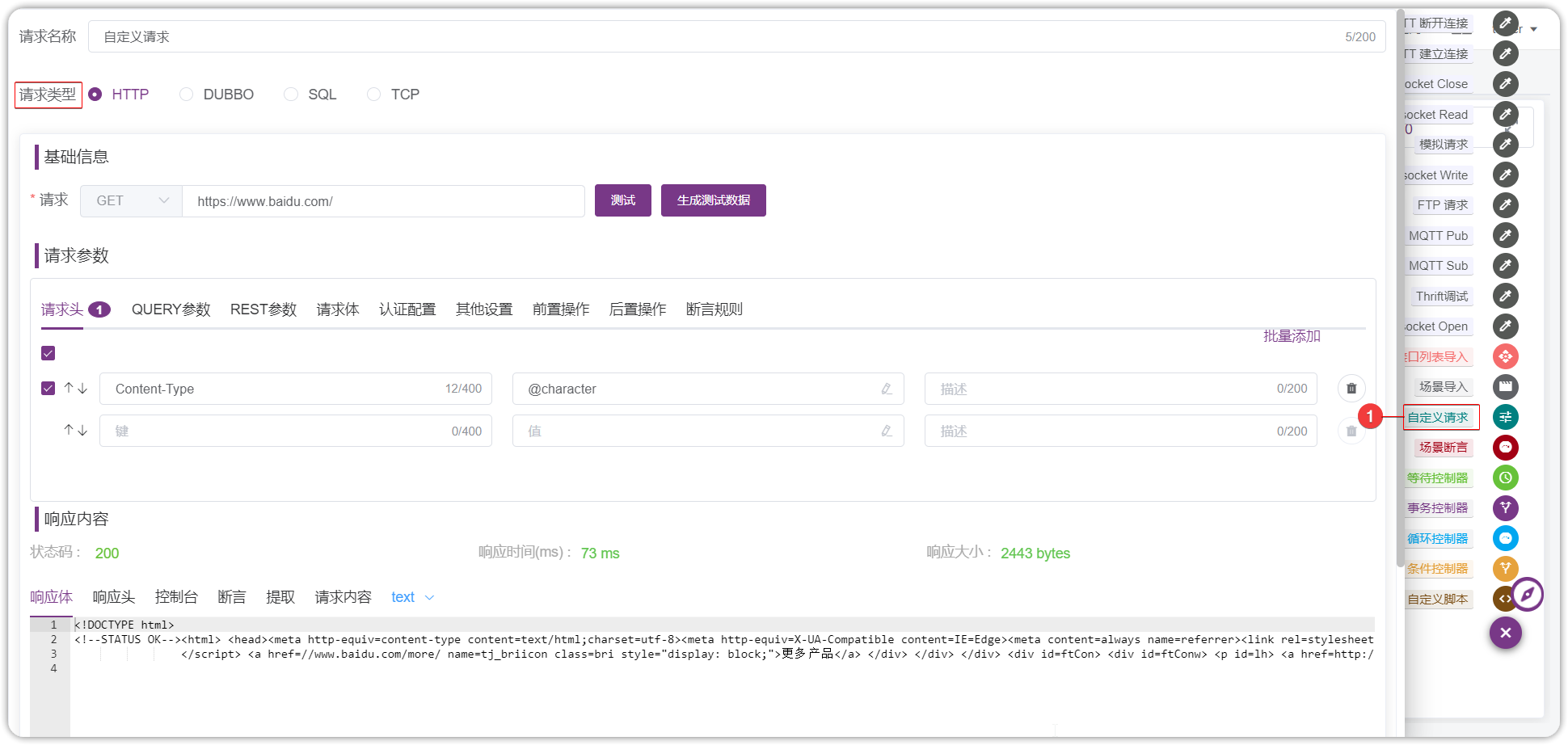Open the 控制台 response tab
Image resolution: width=1568 pixels, height=745 pixels.
click(x=176, y=597)
